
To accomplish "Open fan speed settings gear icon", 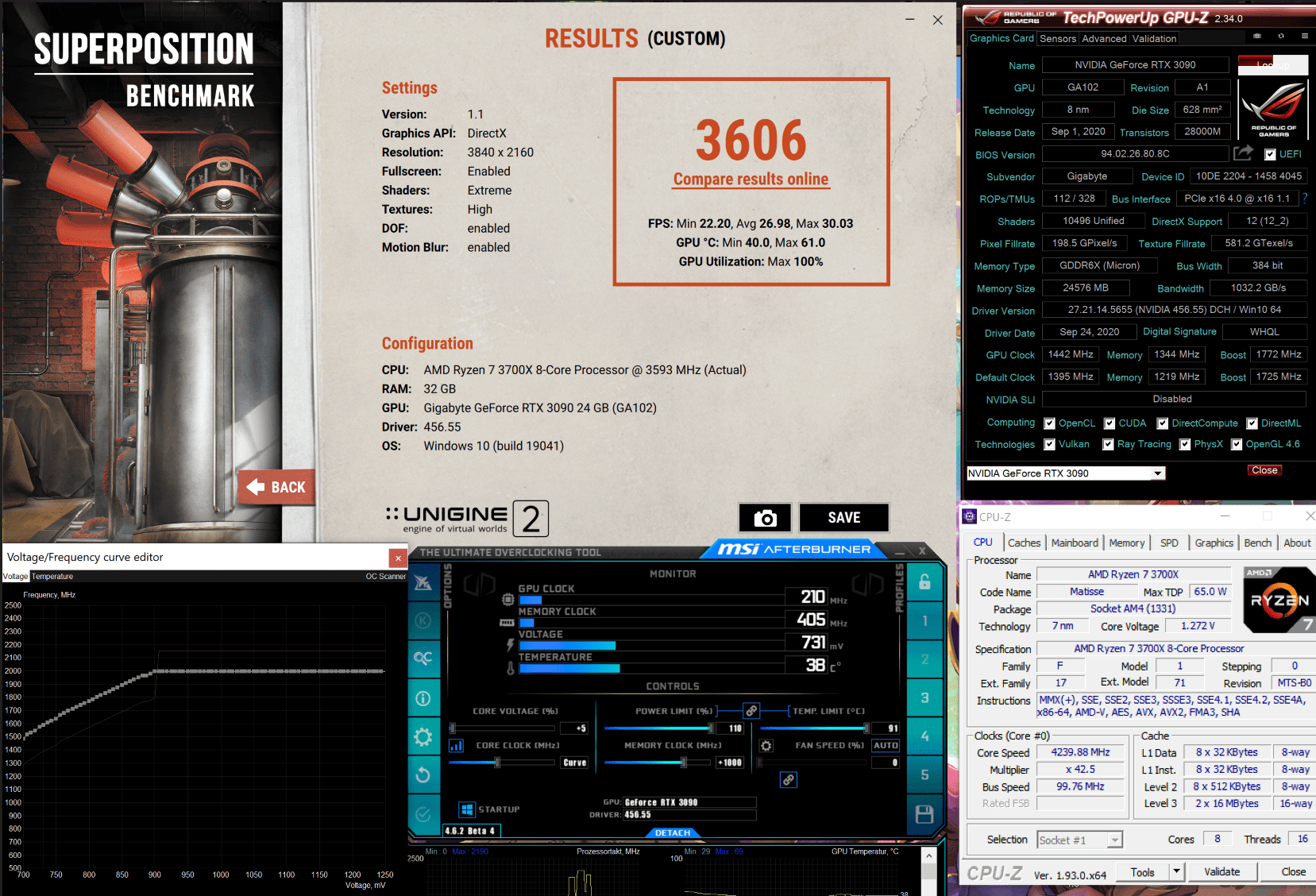I will point(766,746).
